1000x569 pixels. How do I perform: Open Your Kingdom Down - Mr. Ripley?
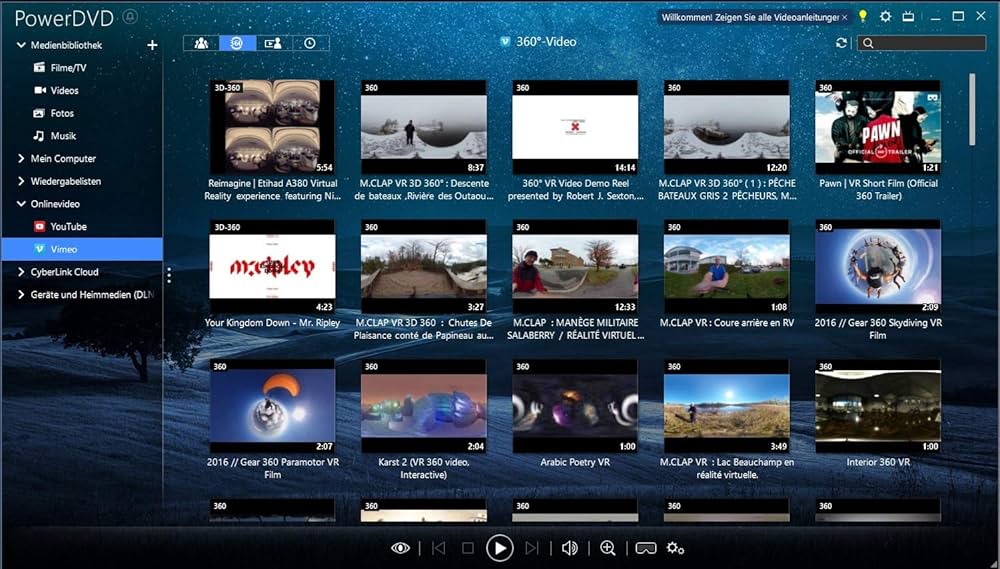pyautogui.click(x=272, y=267)
